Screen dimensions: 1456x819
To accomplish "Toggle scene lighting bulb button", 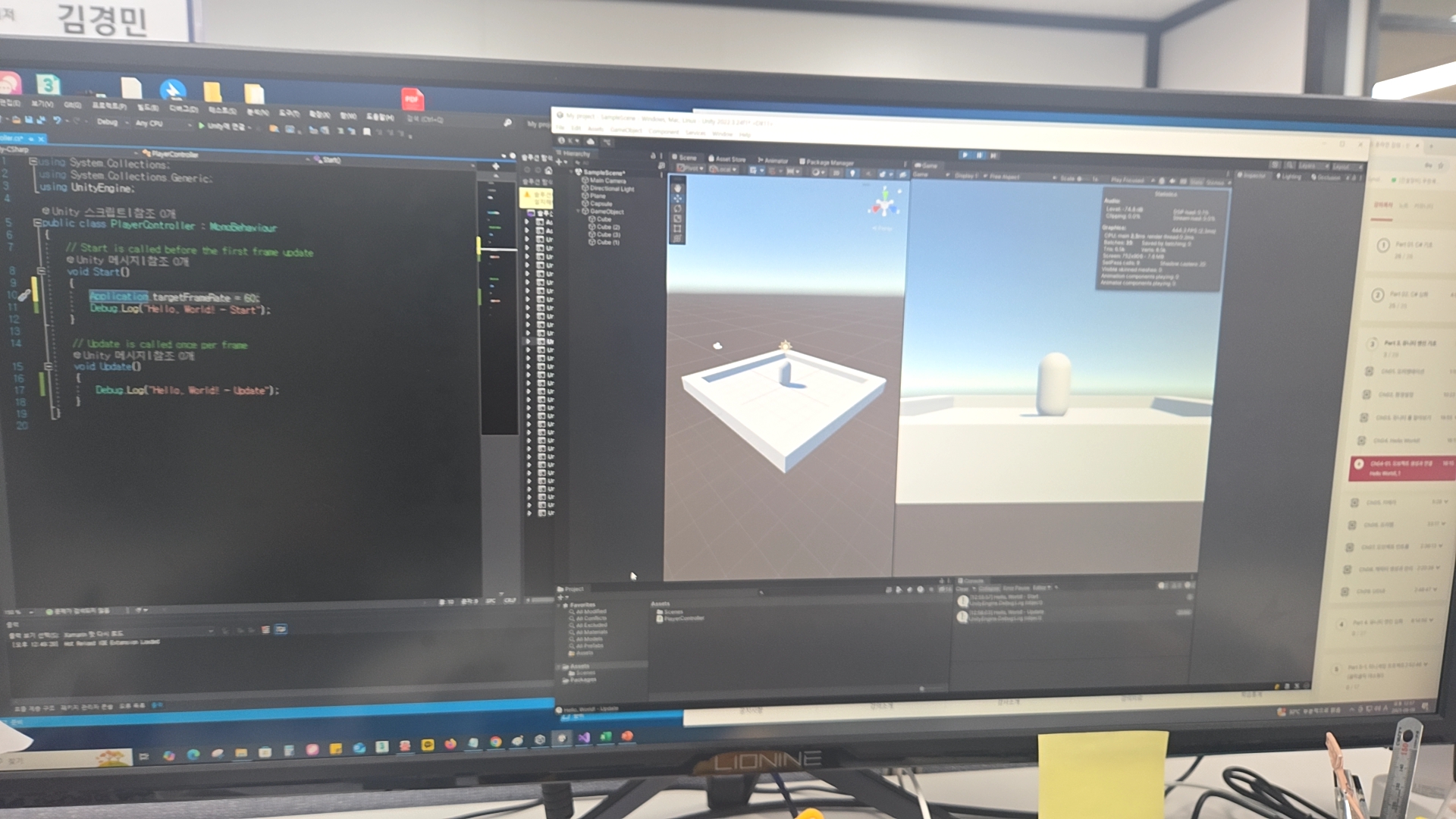I will tap(852, 173).
